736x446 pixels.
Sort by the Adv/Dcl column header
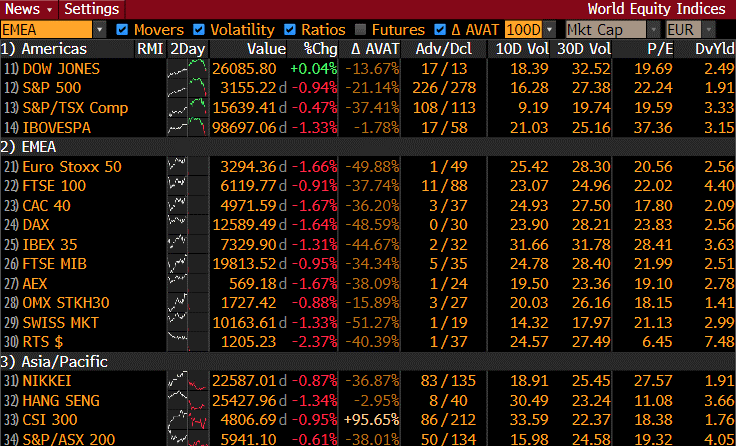tap(444, 49)
